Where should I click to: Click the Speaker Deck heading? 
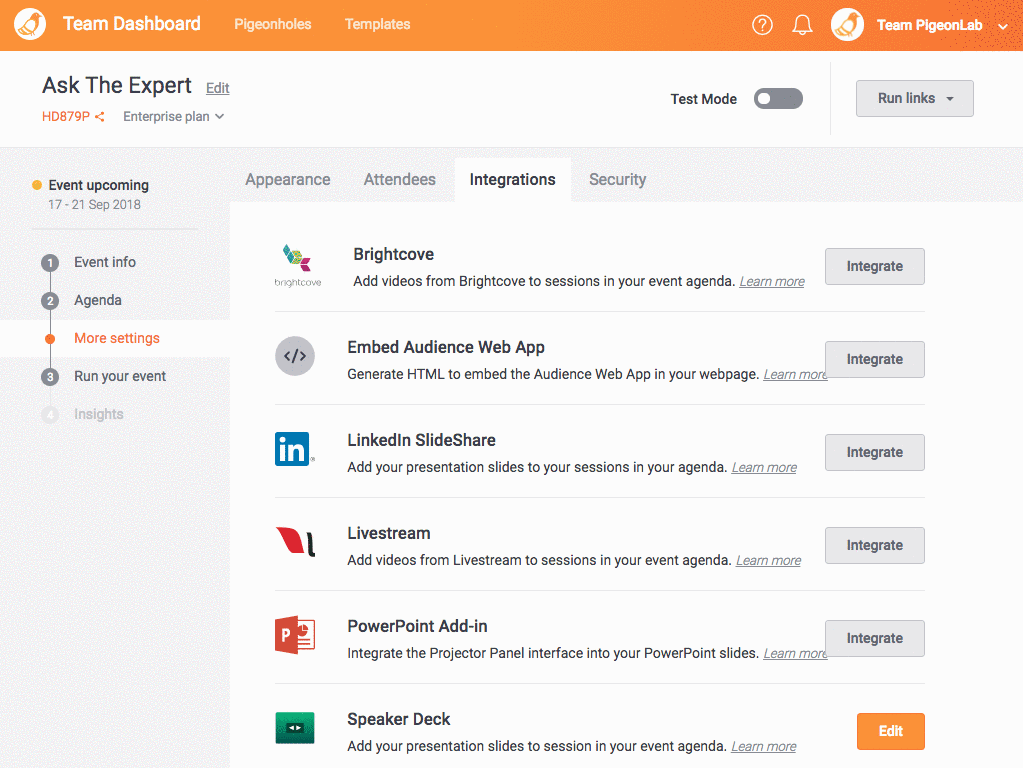399,719
